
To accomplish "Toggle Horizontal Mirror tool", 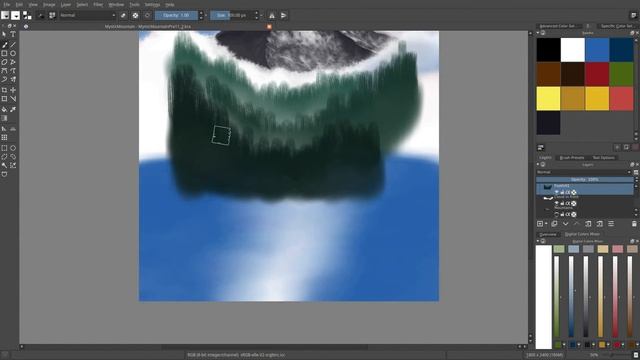I will [x=272, y=16].
